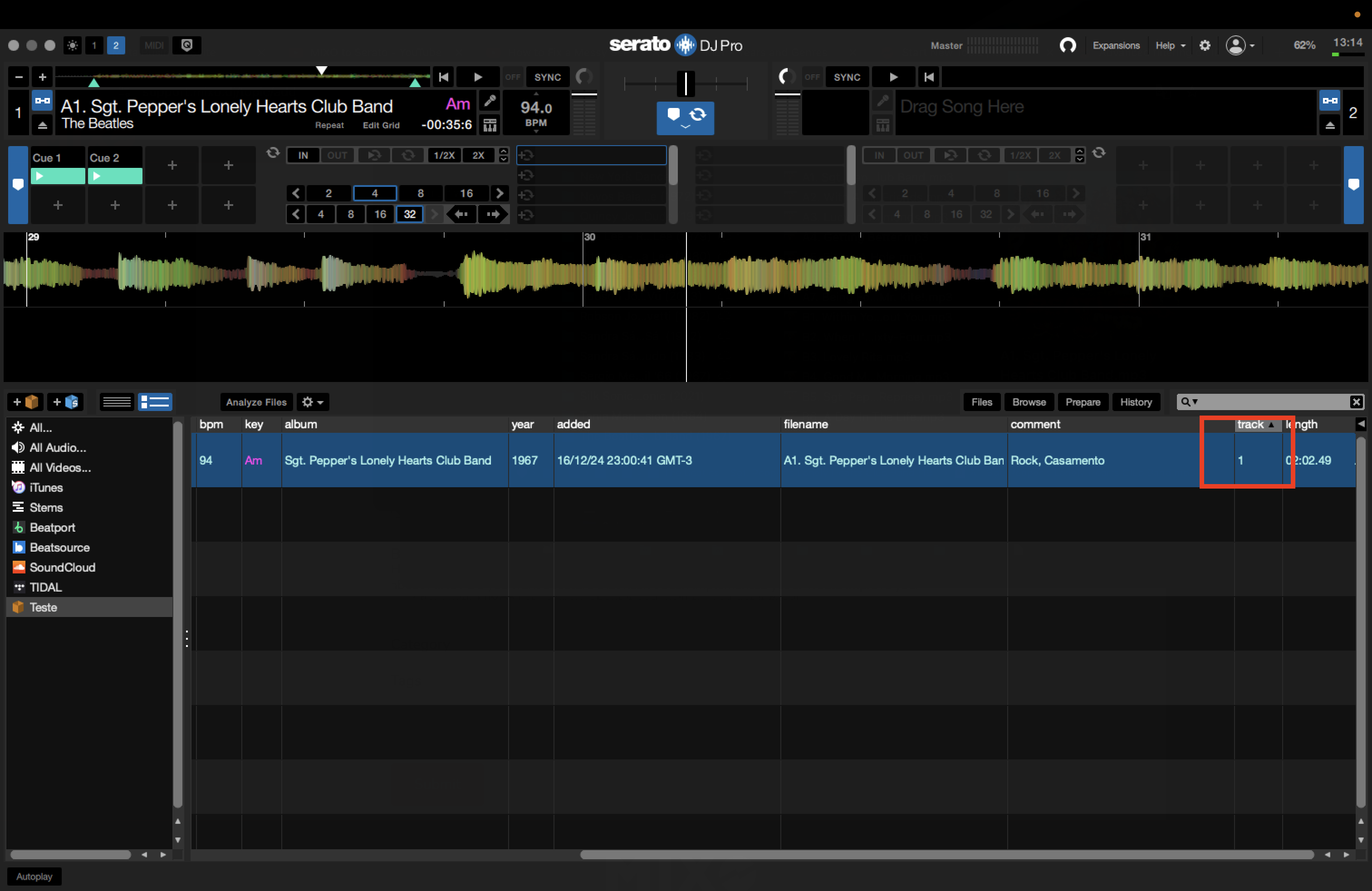Toggle deck 1 SYNC
This screenshot has width=1372, height=891.
coord(547,77)
